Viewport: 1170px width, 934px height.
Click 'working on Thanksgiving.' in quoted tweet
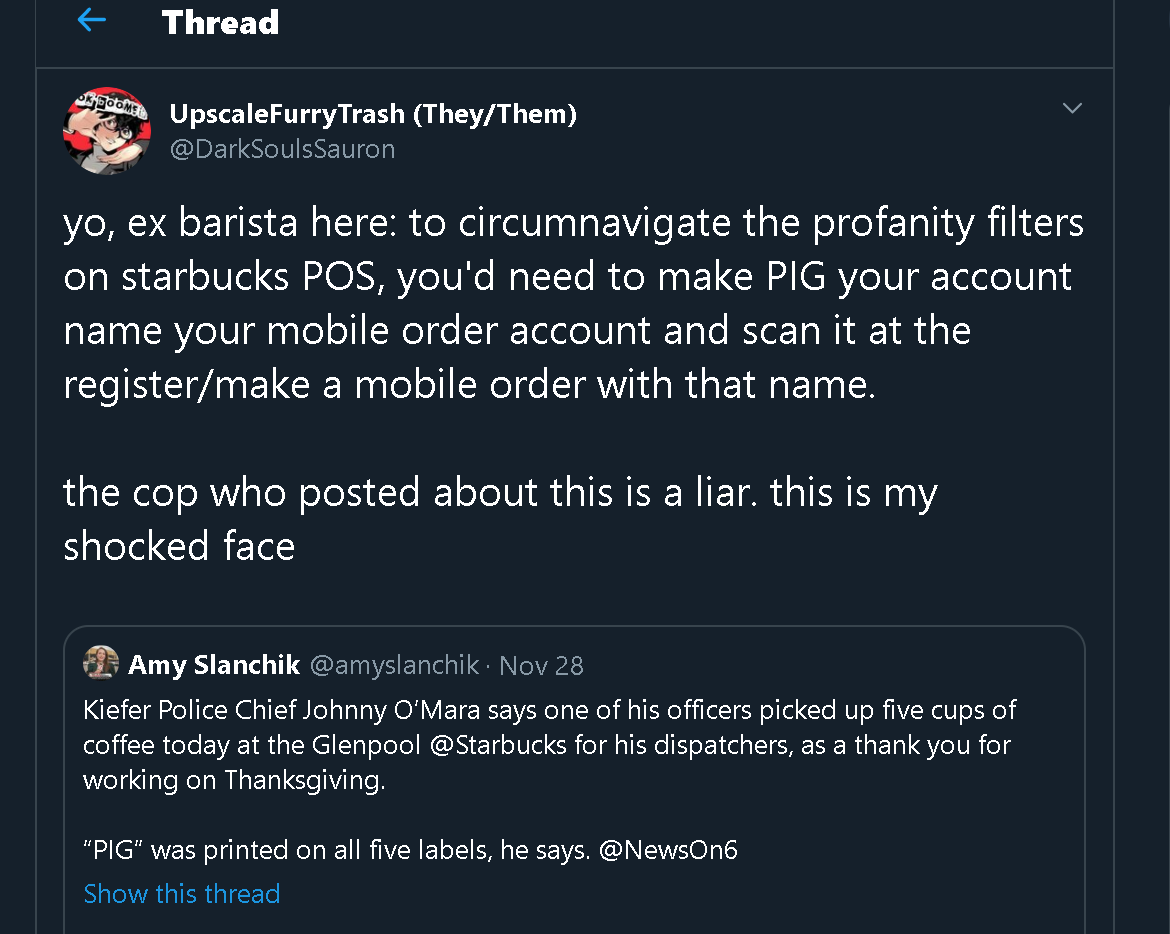pos(233,780)
